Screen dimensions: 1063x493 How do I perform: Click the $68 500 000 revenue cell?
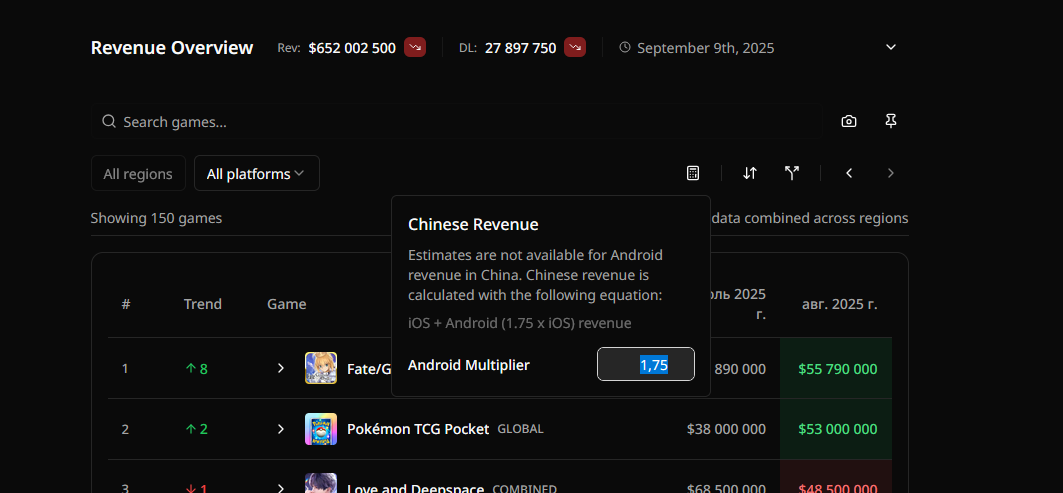click(x=726, y=488)
